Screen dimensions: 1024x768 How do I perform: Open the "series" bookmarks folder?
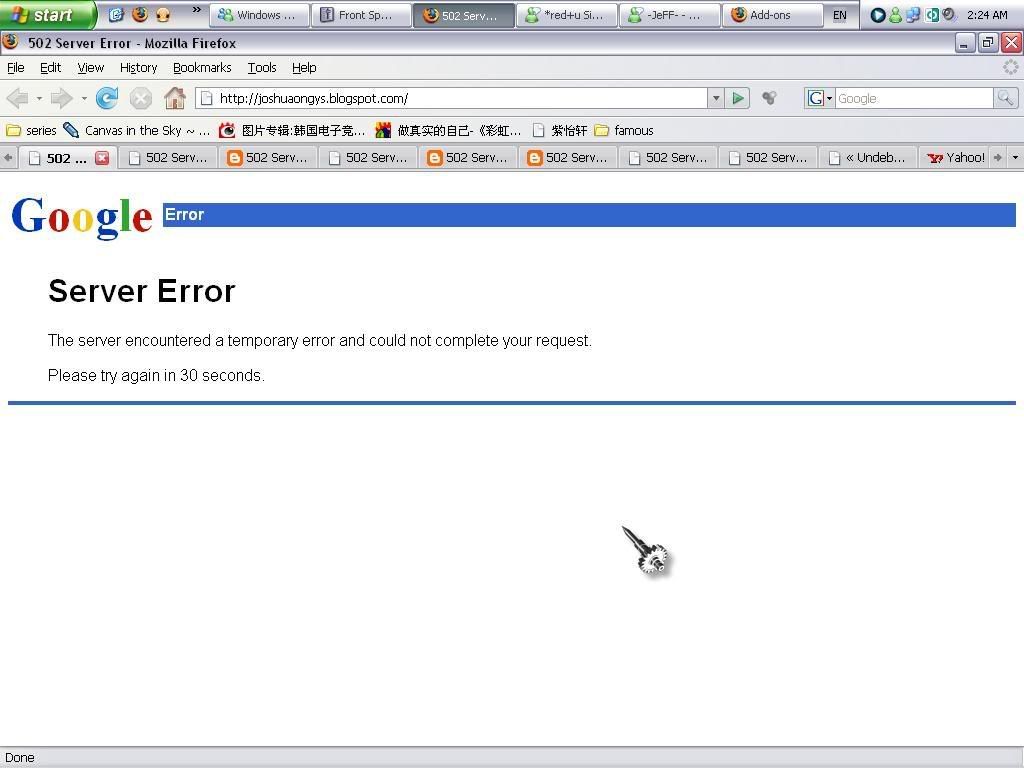click(x=31, y=131)
